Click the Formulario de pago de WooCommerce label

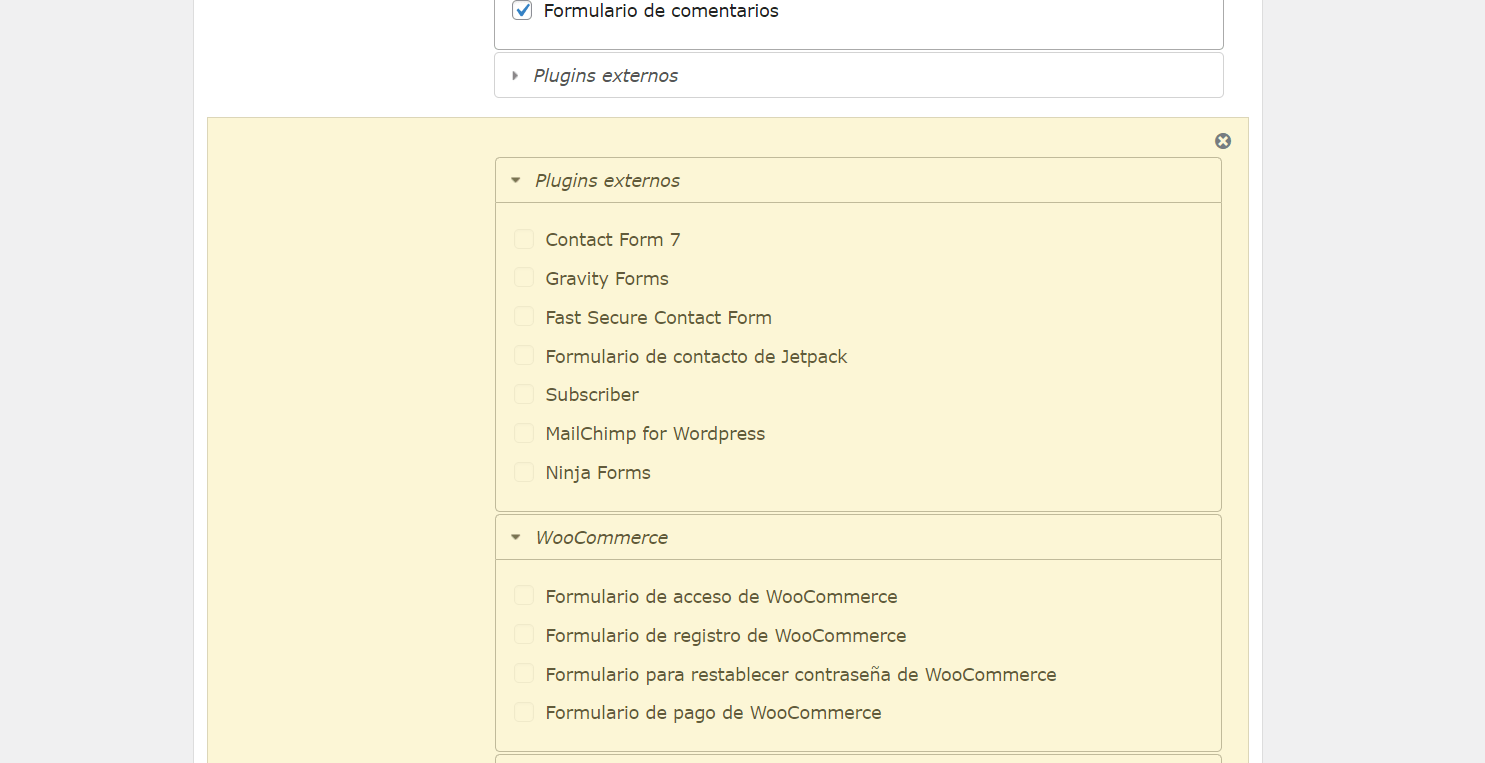pyautogui.click(x=714, y=713)
